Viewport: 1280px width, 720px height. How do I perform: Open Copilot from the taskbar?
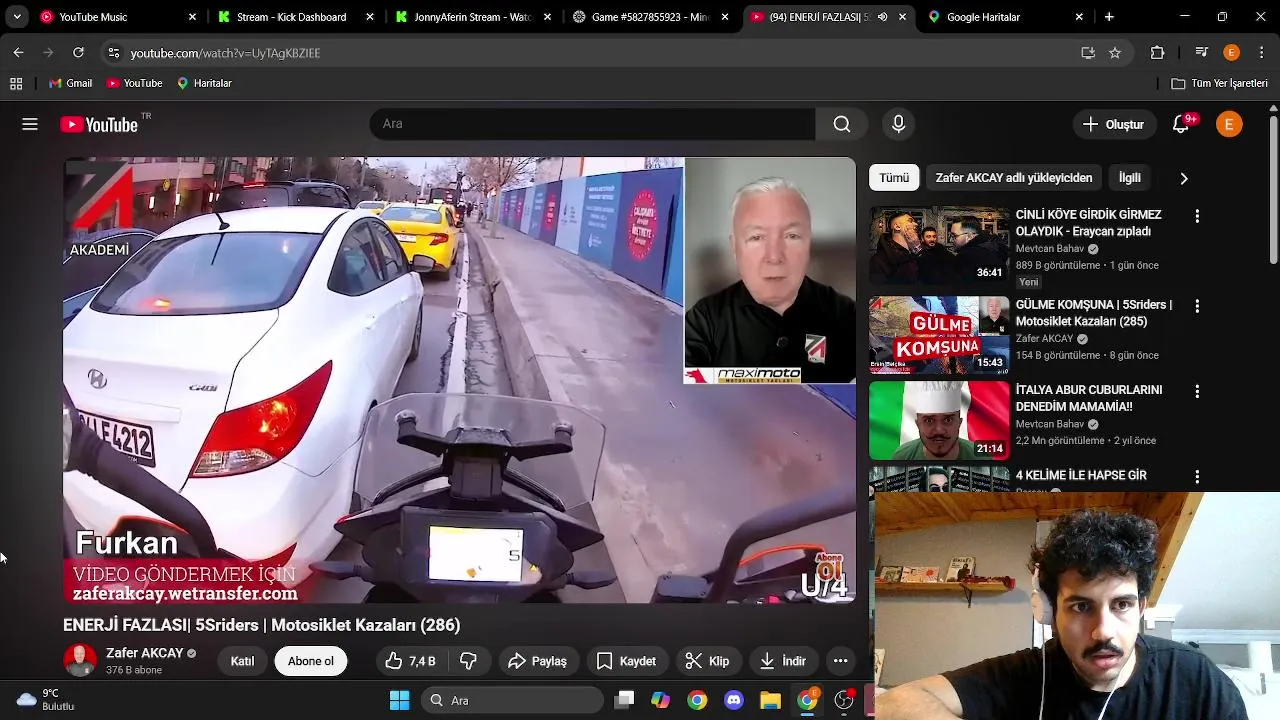(x=660, y=700)
